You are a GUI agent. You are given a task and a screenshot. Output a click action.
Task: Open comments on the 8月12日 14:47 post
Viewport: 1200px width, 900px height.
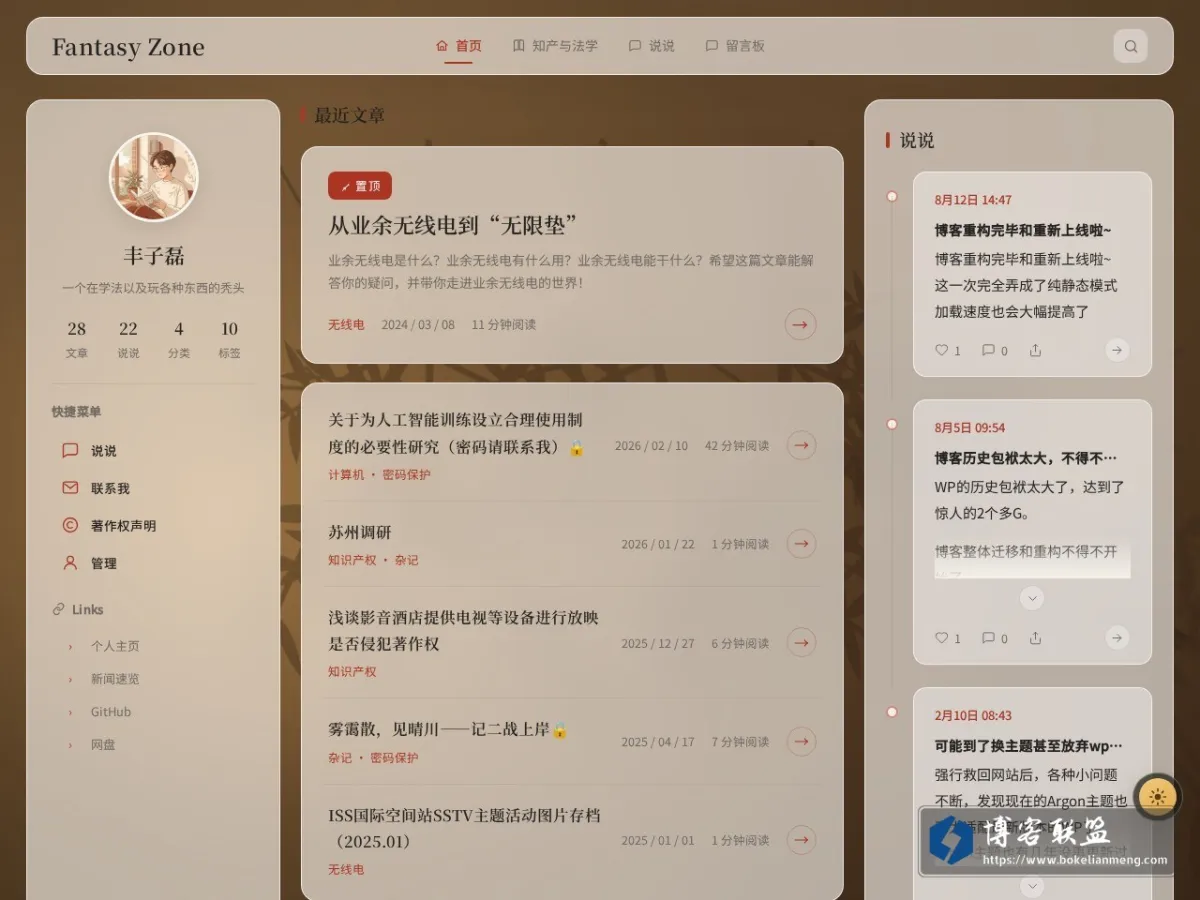(994, 350)
